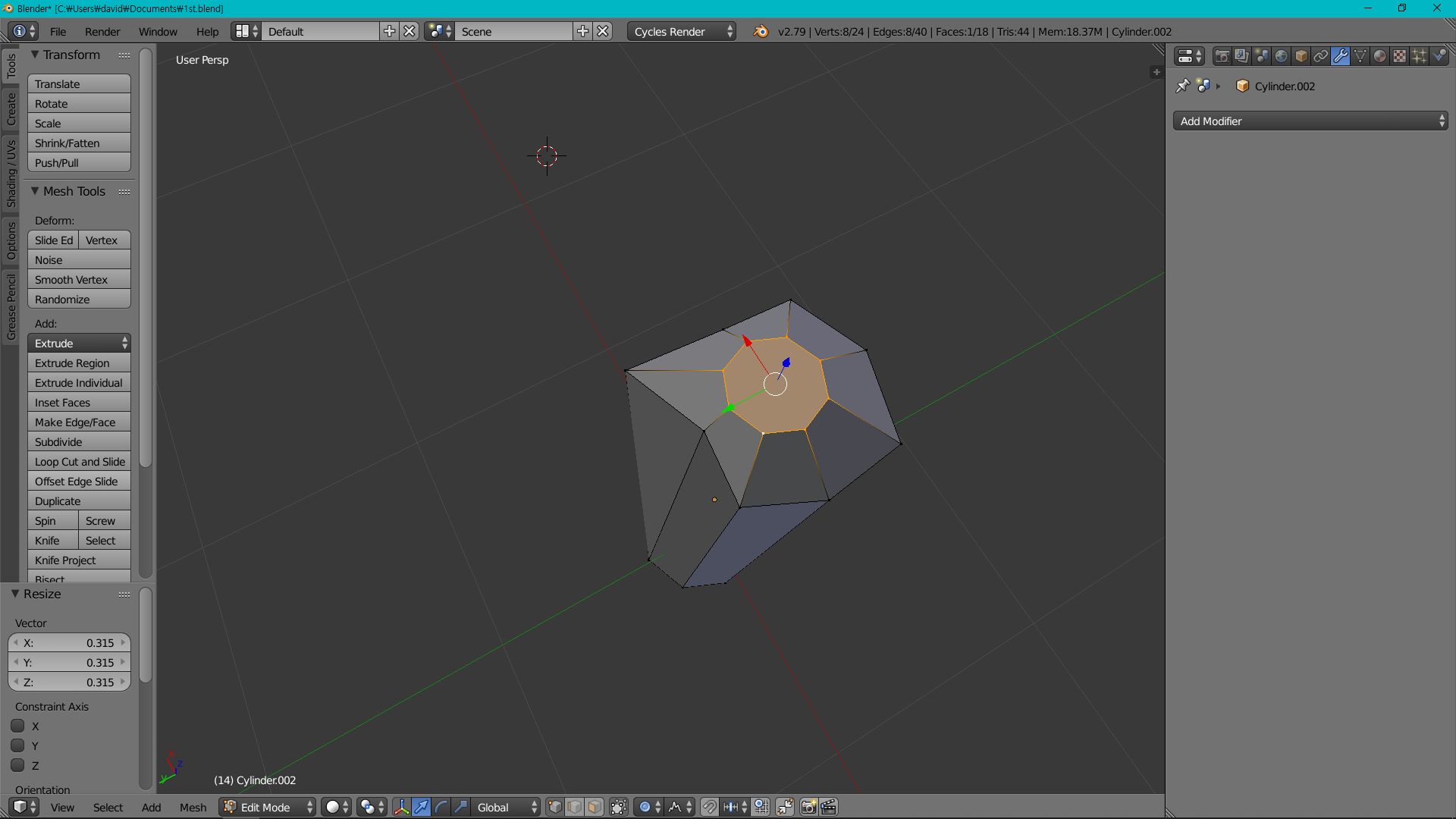This screenshot has height=819, width=1456.
Task: Enable X constraint axis checkbox
Action: (x=17, y=725)
